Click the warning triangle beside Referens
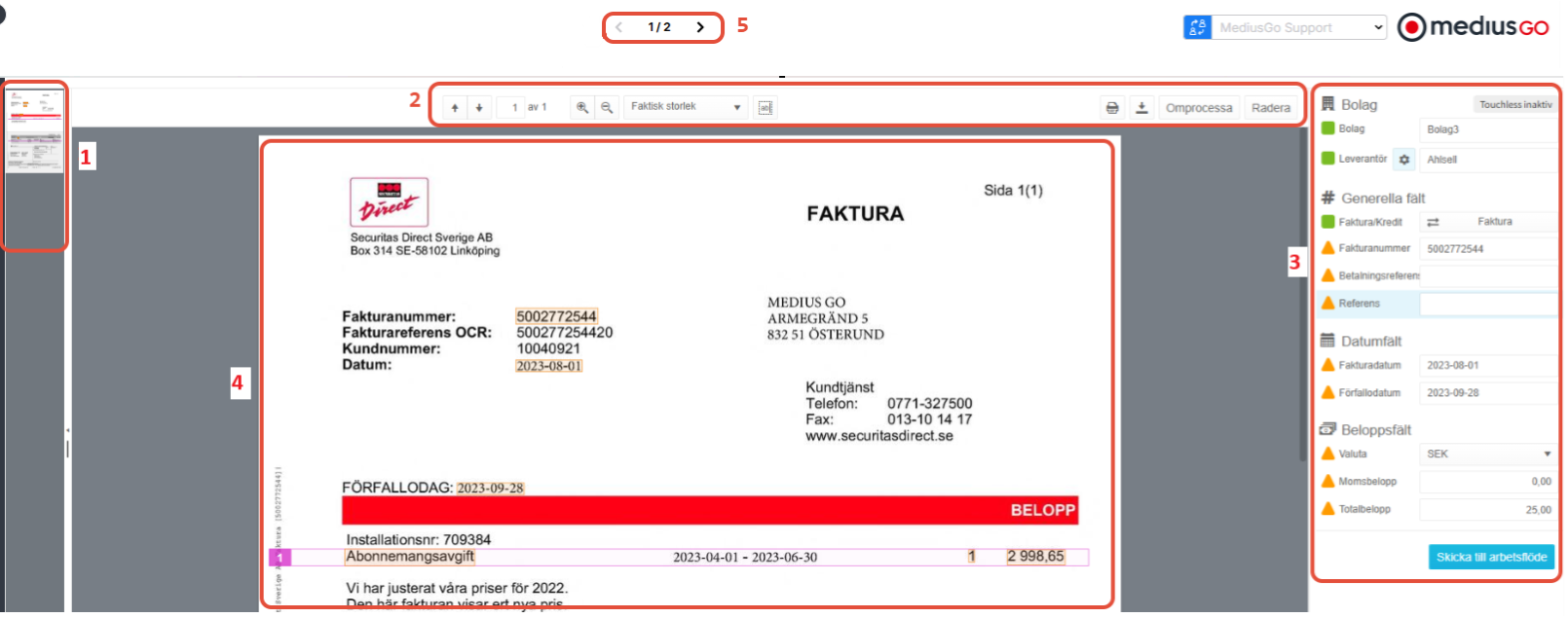The width and height of the screenshot is (1568, 618). 1327,303
